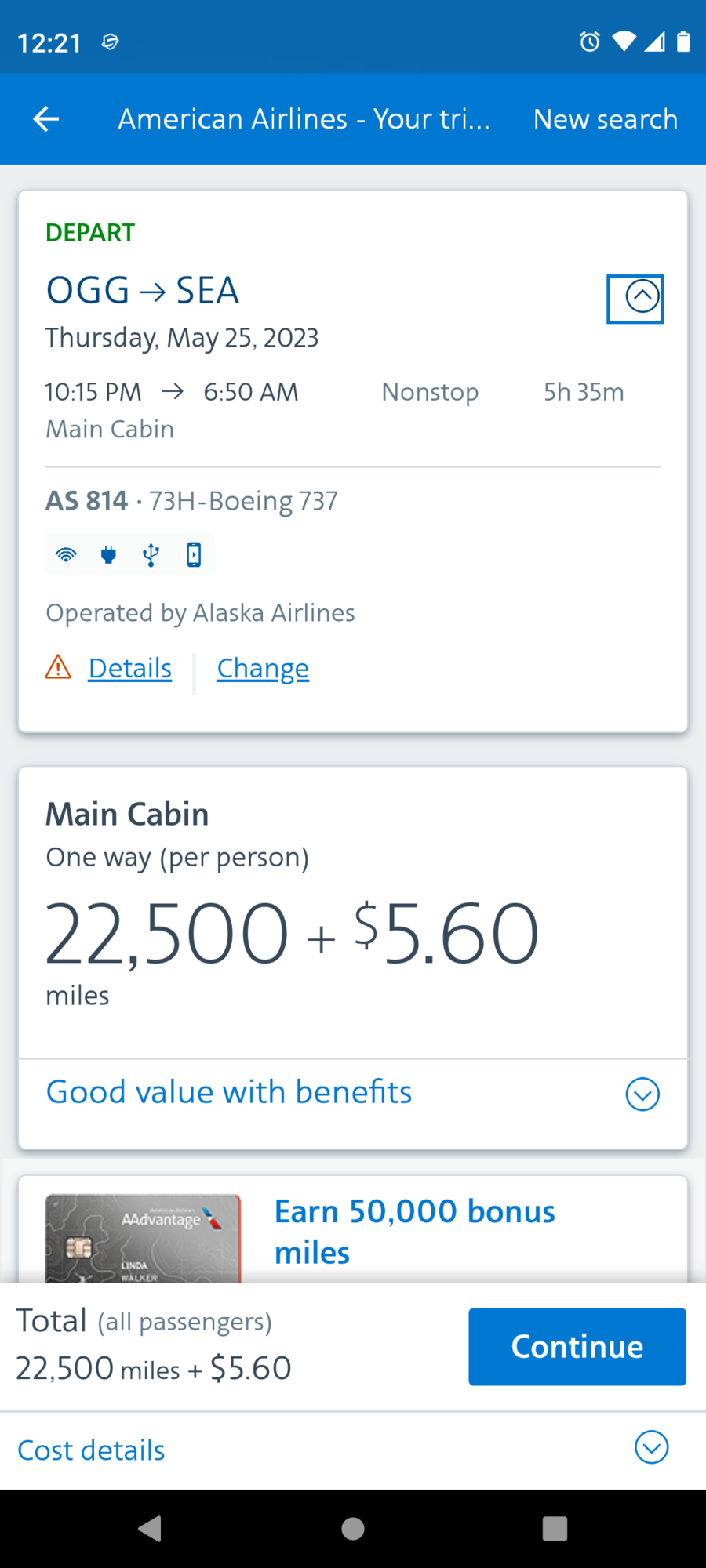Click the Change flight link
Viewport: 706px width, 1568px height.
click(x=263, y=668)
